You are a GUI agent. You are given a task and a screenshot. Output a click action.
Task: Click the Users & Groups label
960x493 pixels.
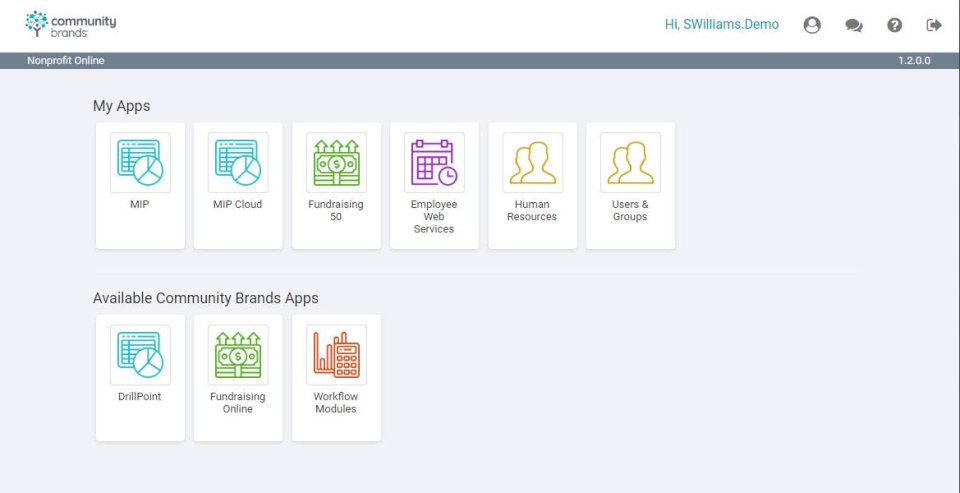630,211
